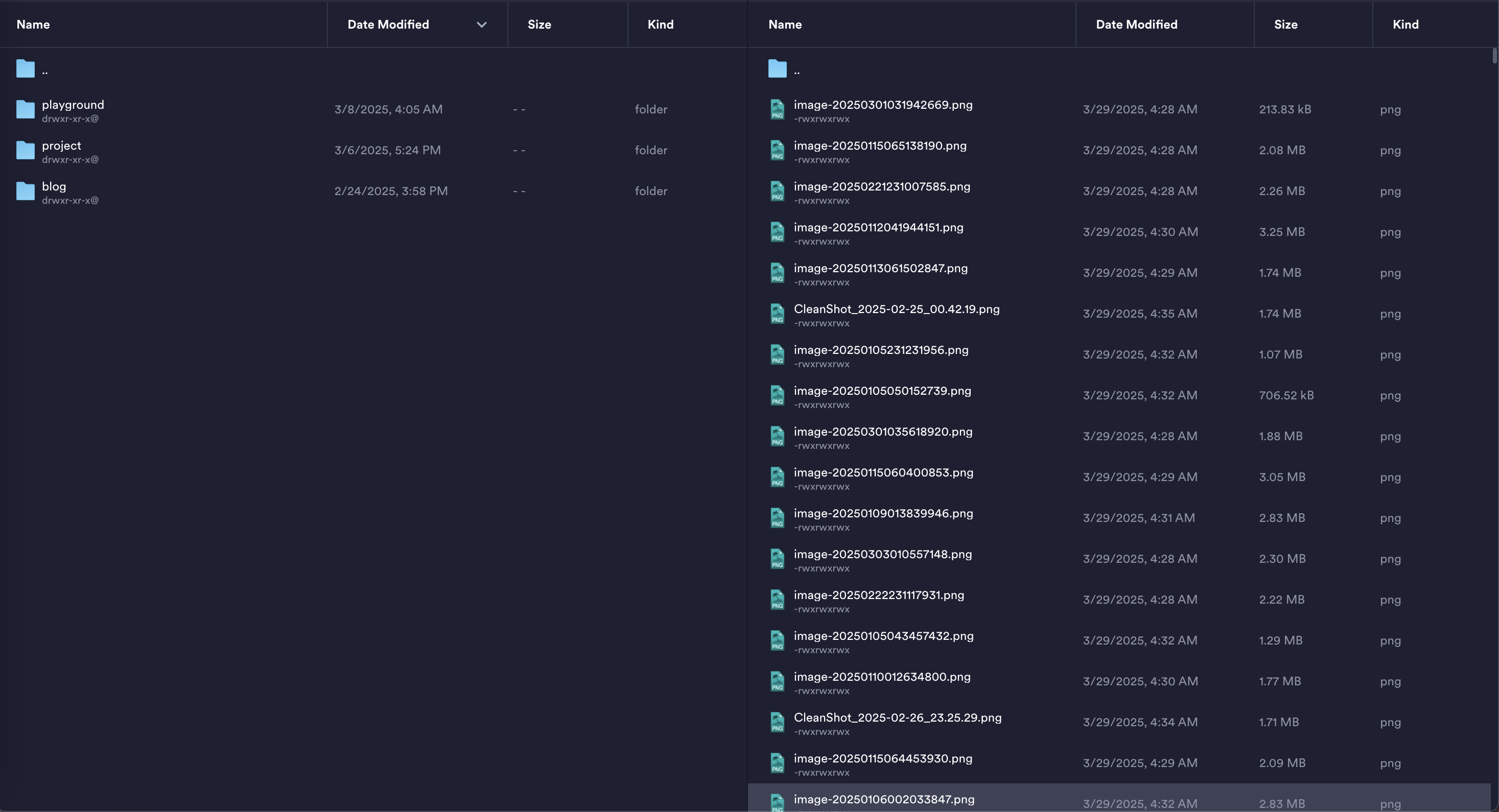Image resolution: width=1499 pixels, height=812 pixels.
Task: Click PNG icon of image-20250115064453930.png
Action: coord(778,763)
